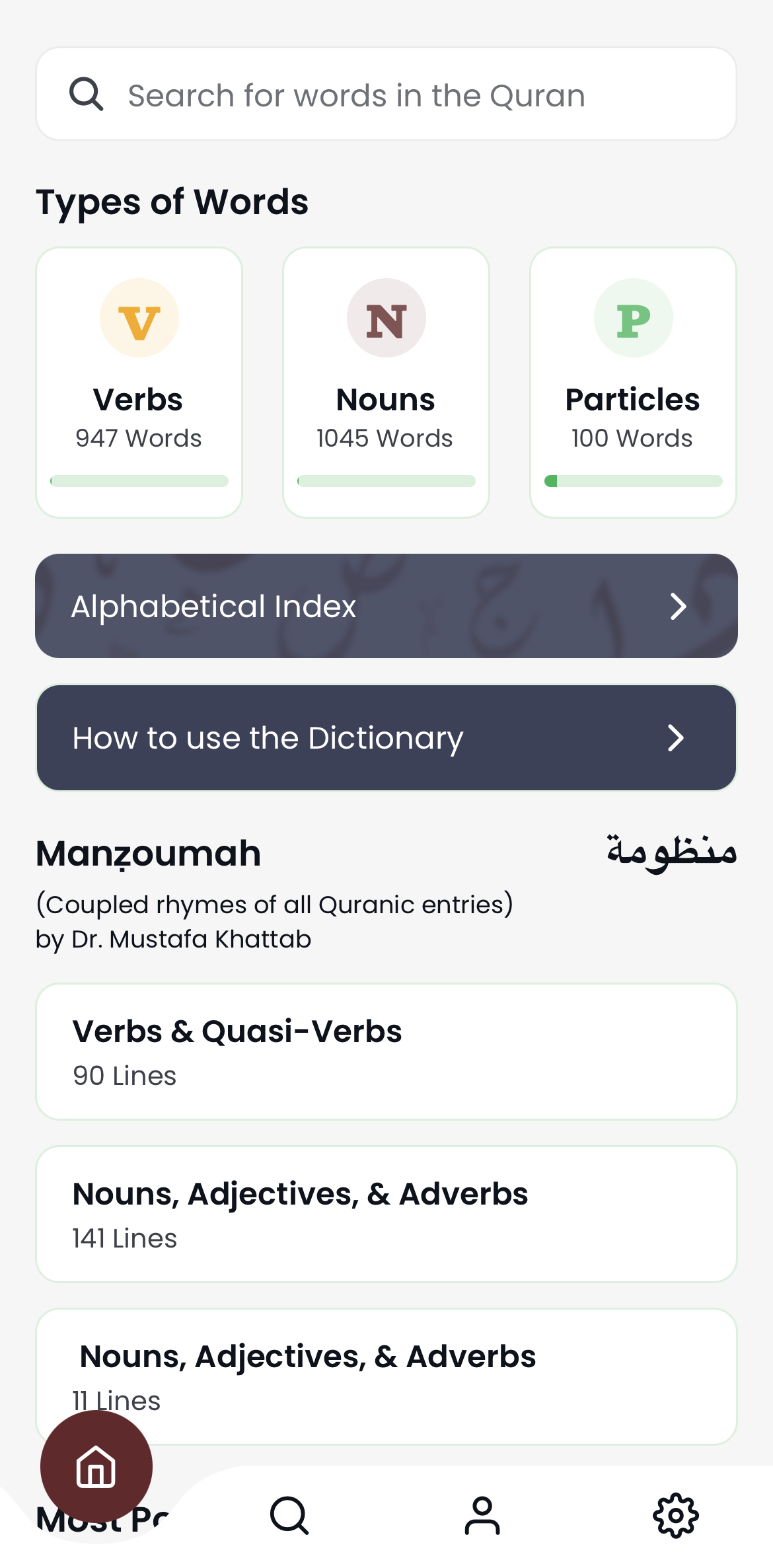773x1568 pixels.
Task: Click the Verbs progress bar
Action: tap(139, 481)
